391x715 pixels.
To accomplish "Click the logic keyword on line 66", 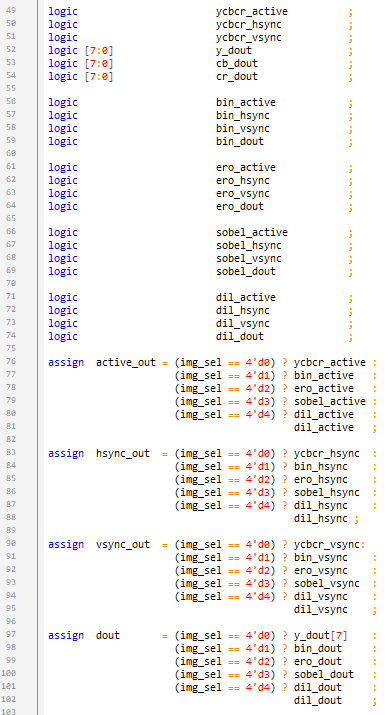I will [x=63, y=232].
